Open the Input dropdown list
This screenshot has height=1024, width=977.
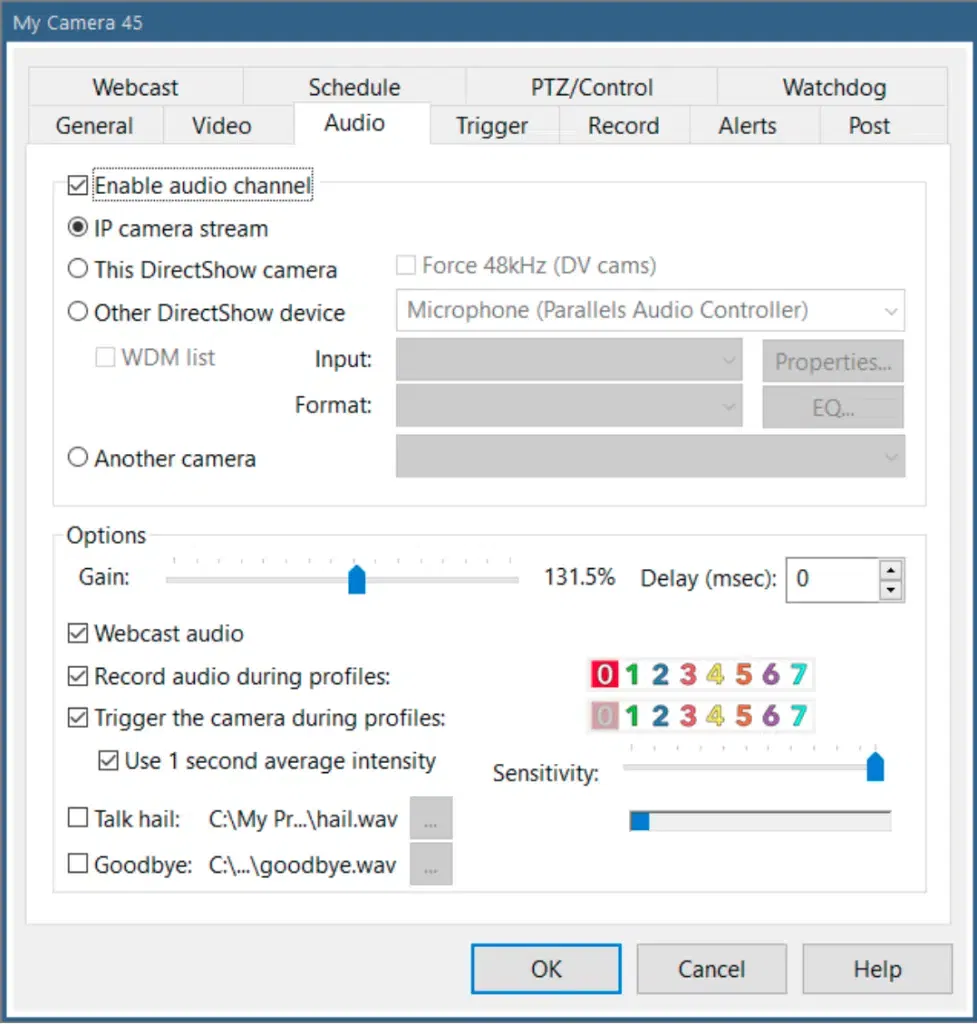tap(569, 360)
